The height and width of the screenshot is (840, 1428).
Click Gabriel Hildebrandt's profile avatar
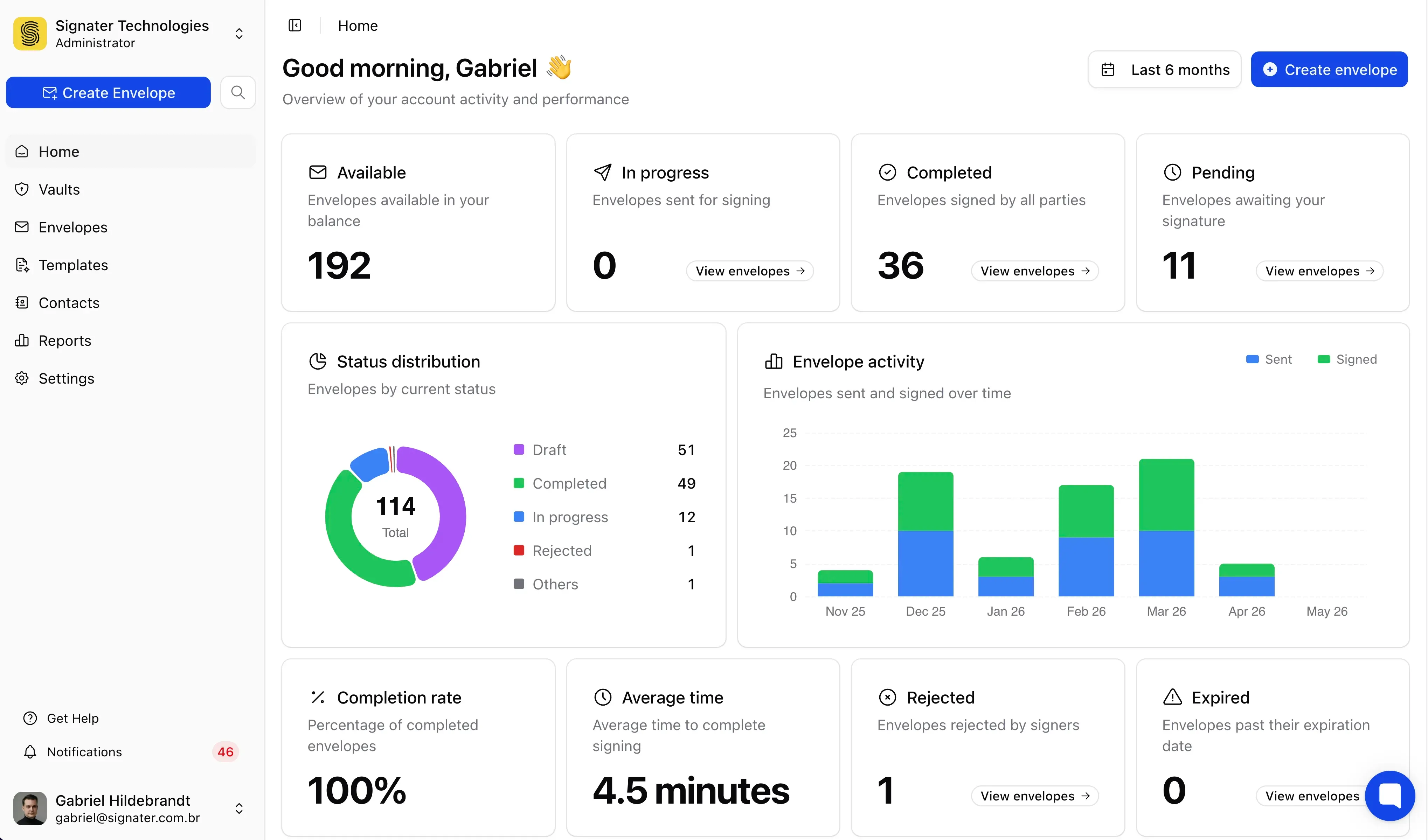tap(30, 808)
